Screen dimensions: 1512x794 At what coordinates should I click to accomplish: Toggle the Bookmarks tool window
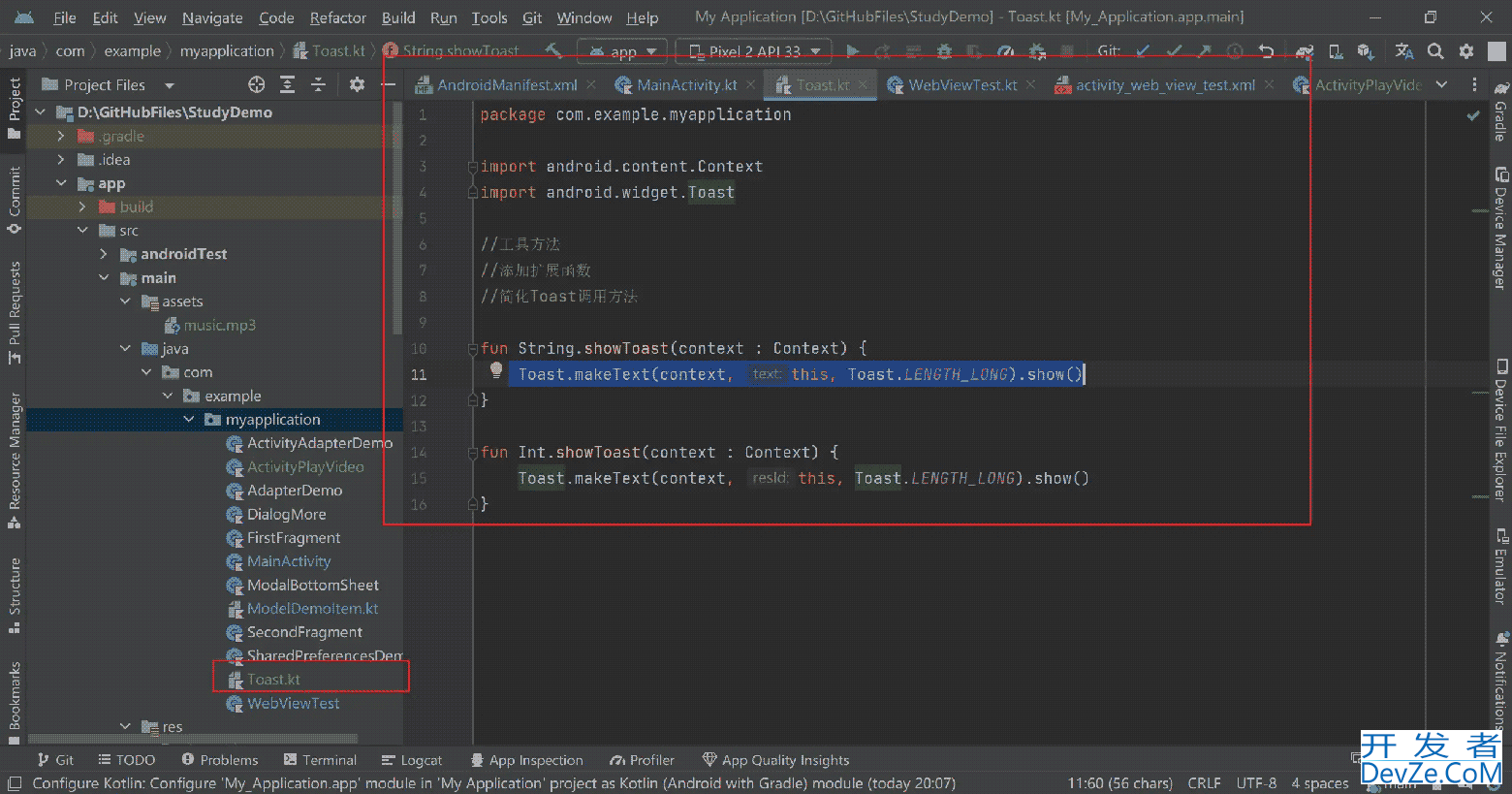pyautogui.click(x=14, y=702)
